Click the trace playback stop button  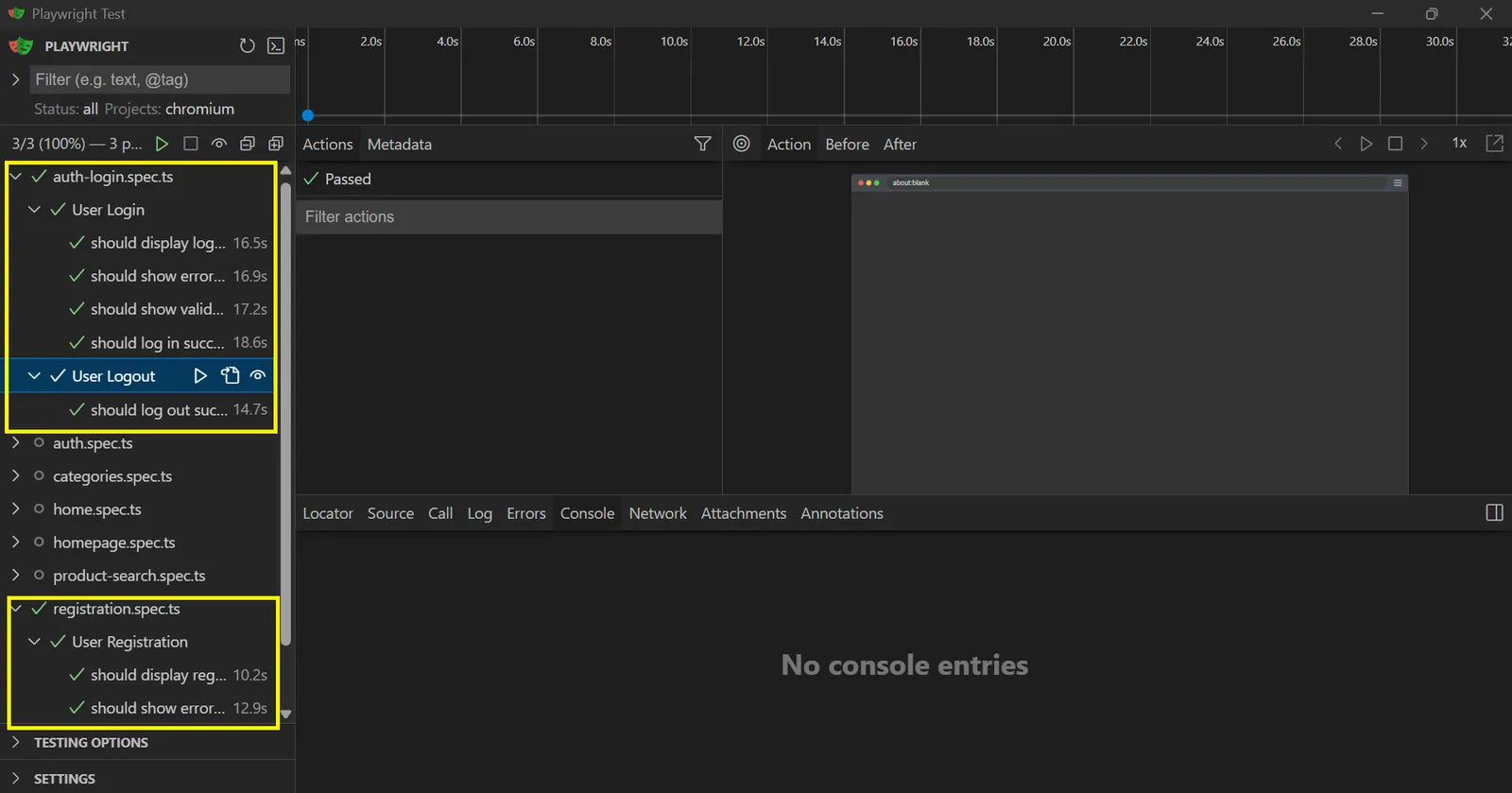click(1395, 144)
